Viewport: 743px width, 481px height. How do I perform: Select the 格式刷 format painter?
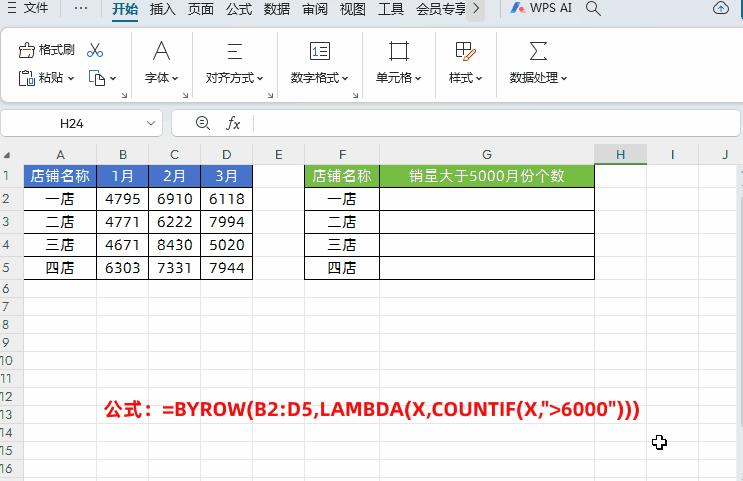(46, 50)
